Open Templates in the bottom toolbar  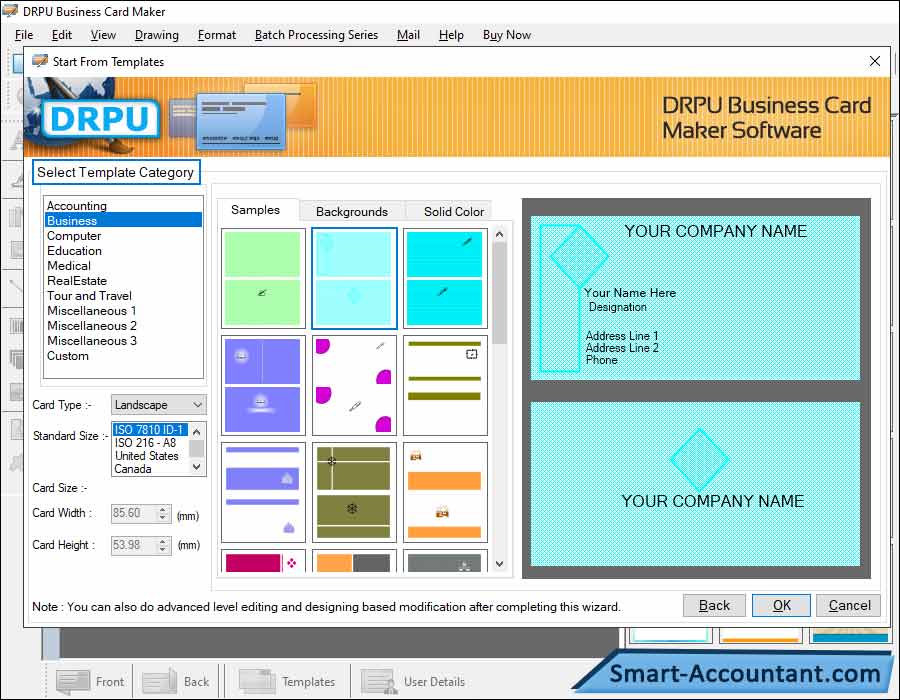[287, 682]
